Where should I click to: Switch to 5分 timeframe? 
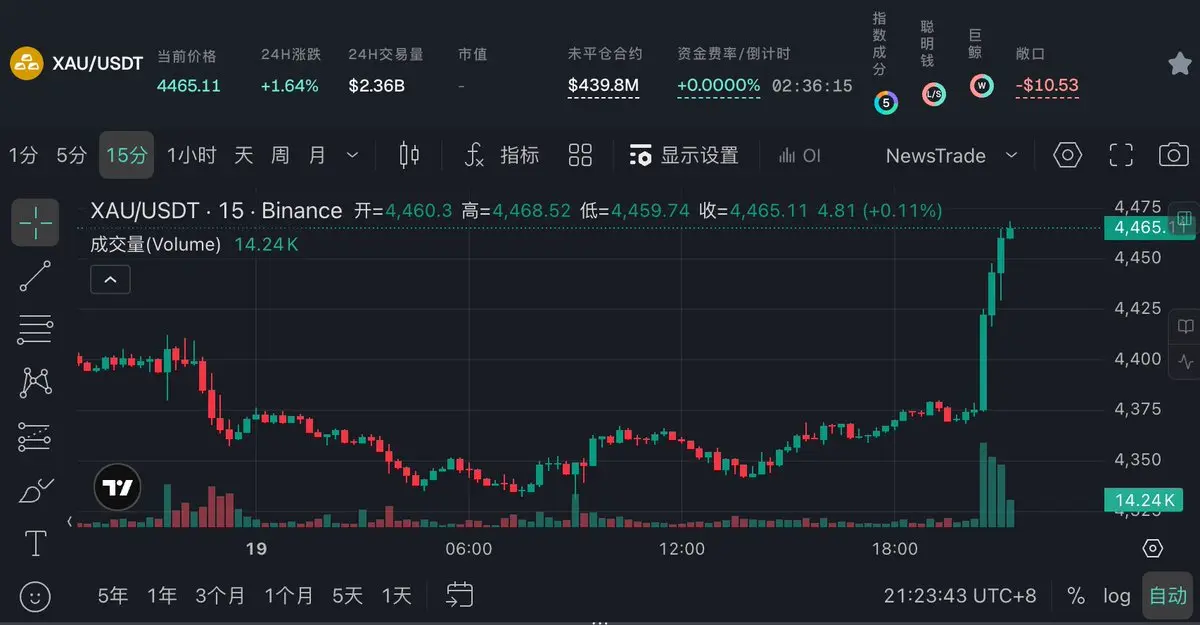(x=71, y=155)
